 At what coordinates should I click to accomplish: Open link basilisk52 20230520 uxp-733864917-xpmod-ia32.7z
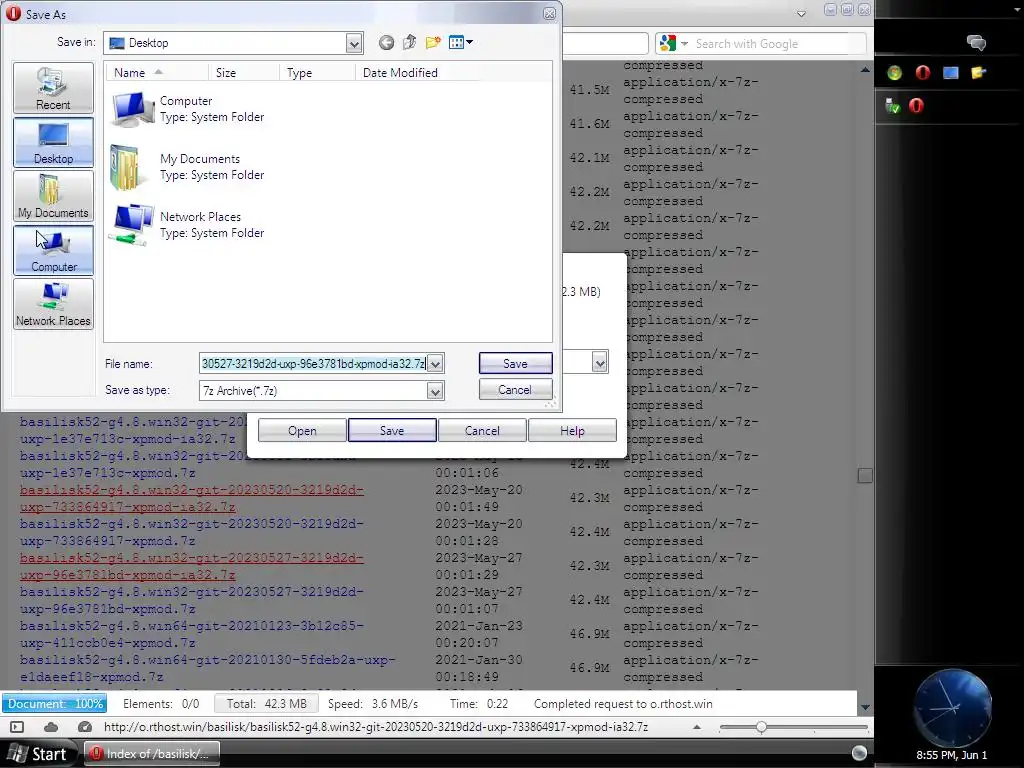[191, 498]
